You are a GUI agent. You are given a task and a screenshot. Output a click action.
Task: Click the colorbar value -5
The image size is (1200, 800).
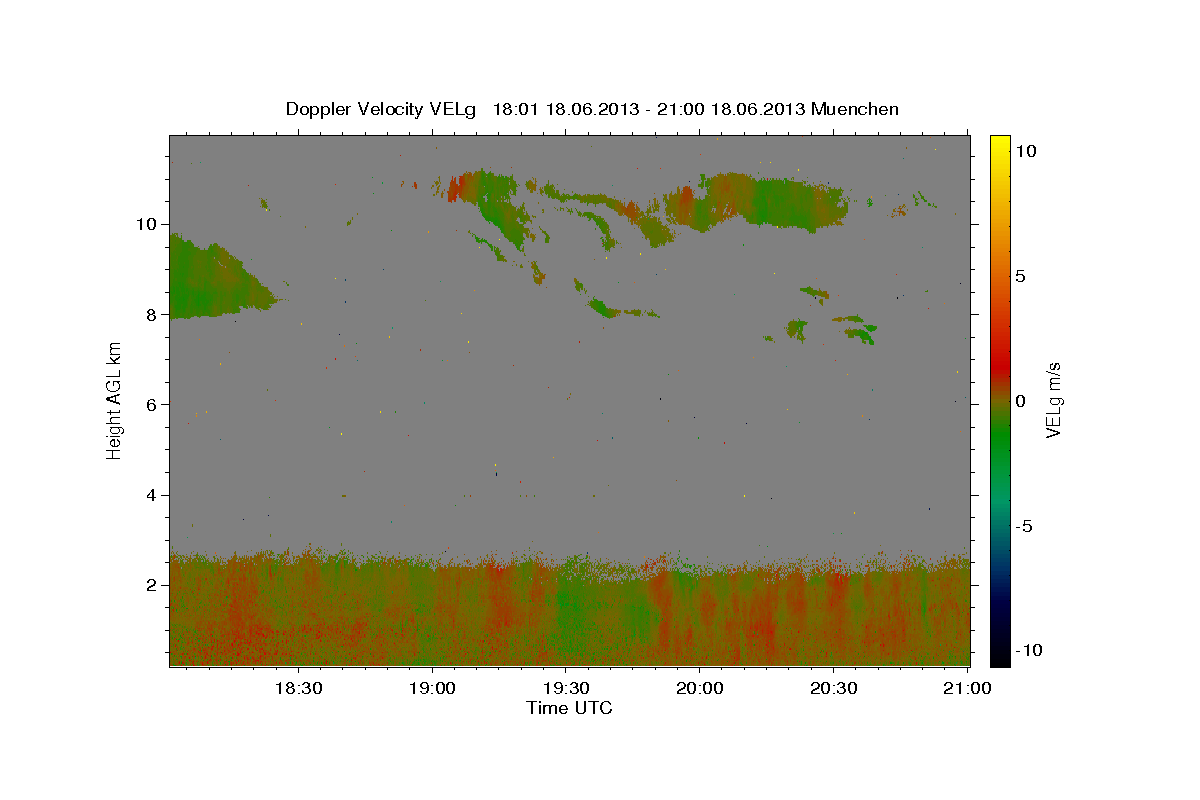click(1024, 526)
